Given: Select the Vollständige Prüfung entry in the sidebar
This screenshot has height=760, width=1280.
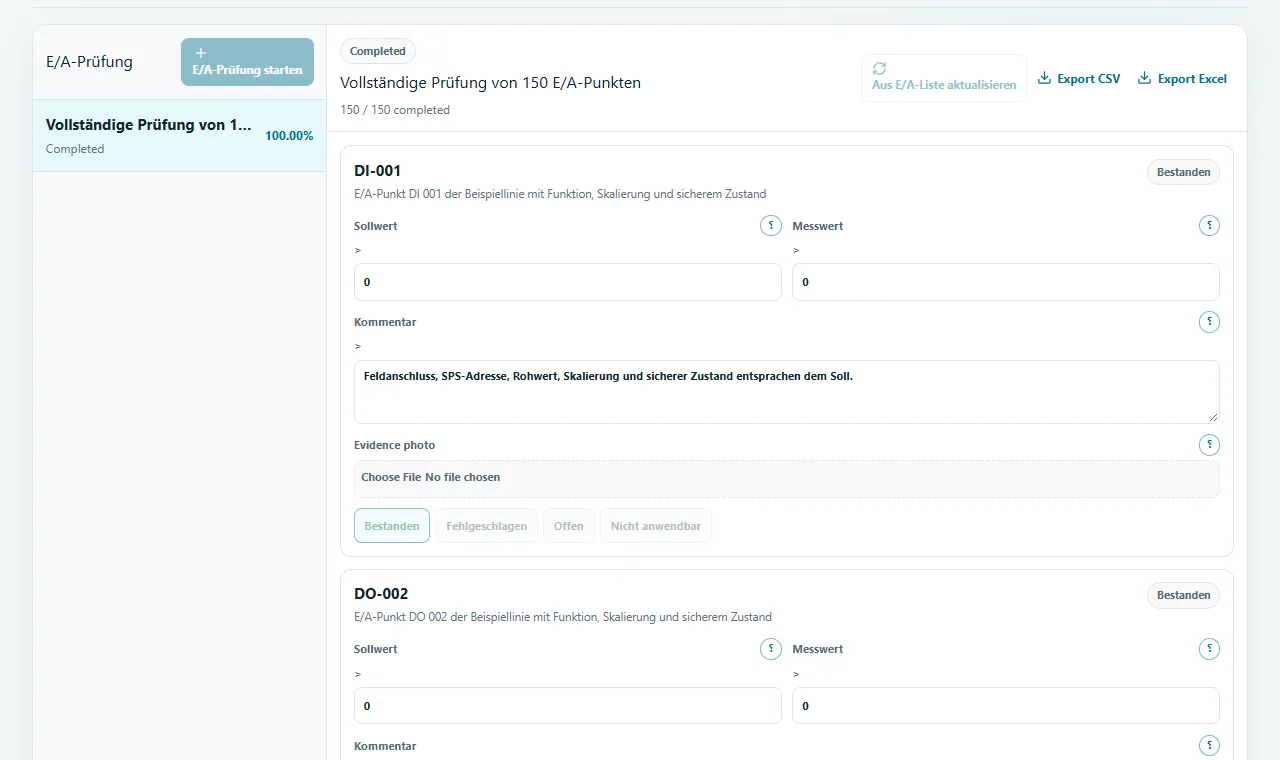Looking at the screenshot, I should coord(180,136).
